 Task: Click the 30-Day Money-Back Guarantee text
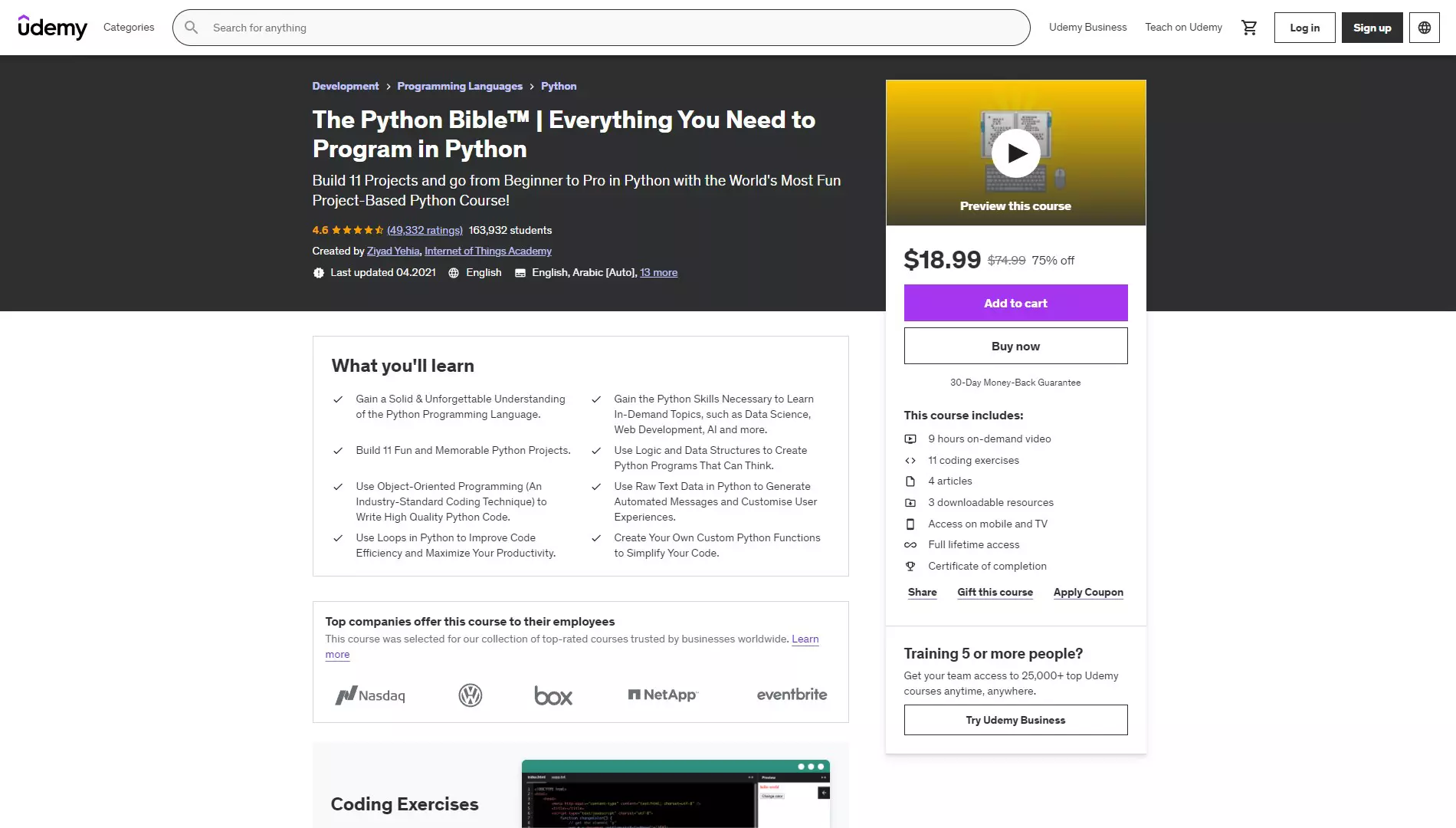pos(1015,383)
